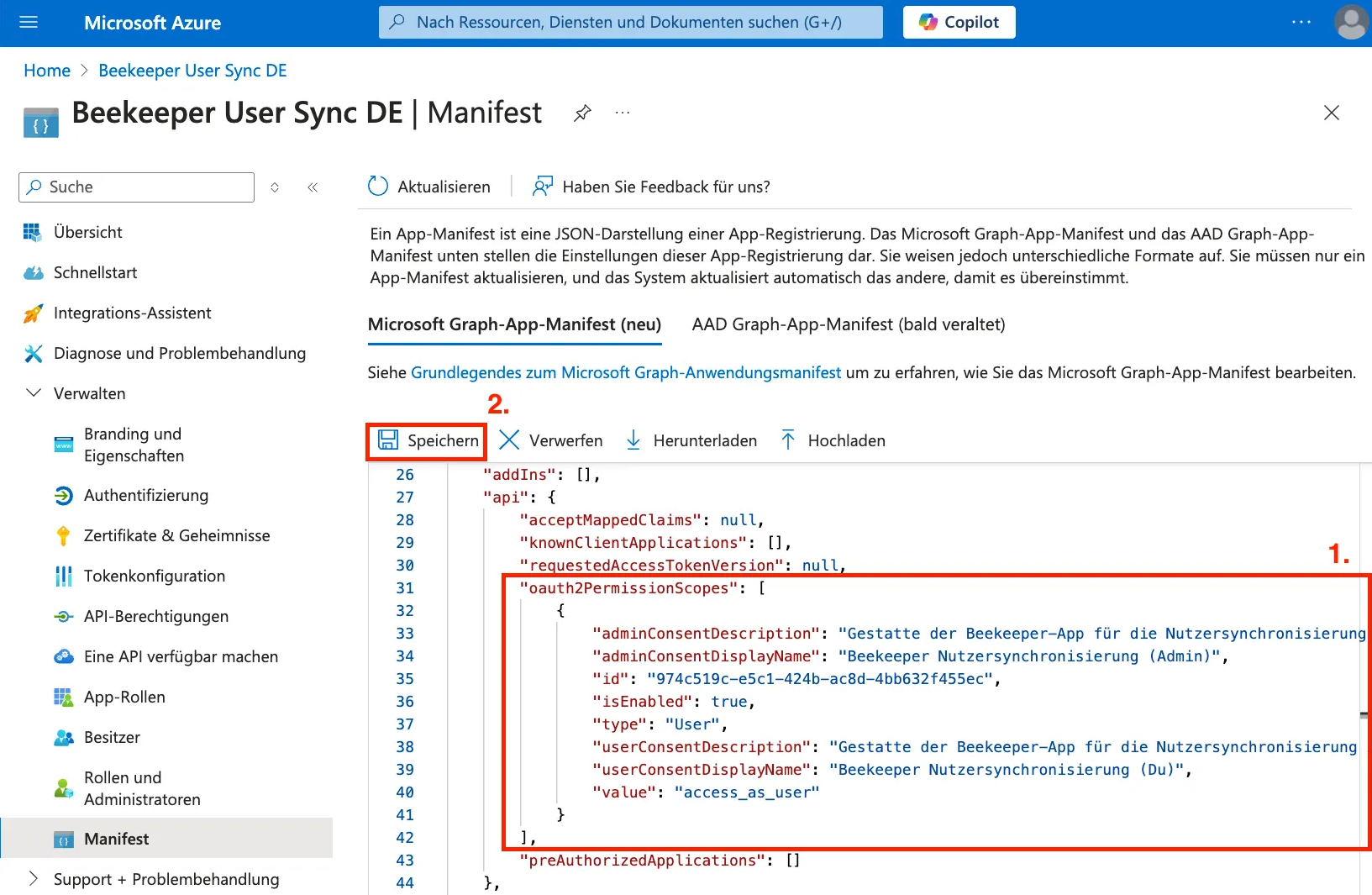Click the Diagnose und Problembehandlung tools icon

tap(33, 354)
